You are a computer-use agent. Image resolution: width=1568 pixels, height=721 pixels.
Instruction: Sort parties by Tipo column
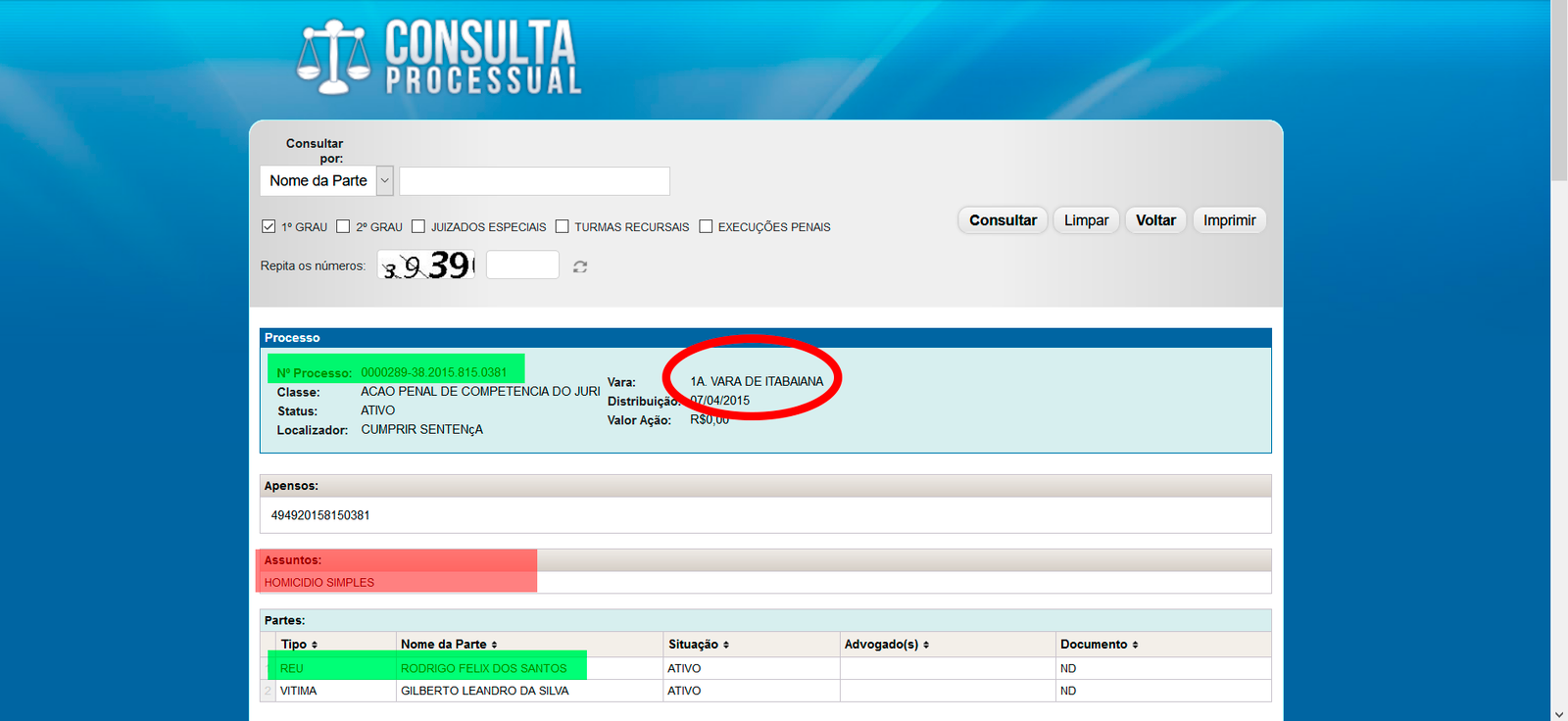tap(299, 645)
